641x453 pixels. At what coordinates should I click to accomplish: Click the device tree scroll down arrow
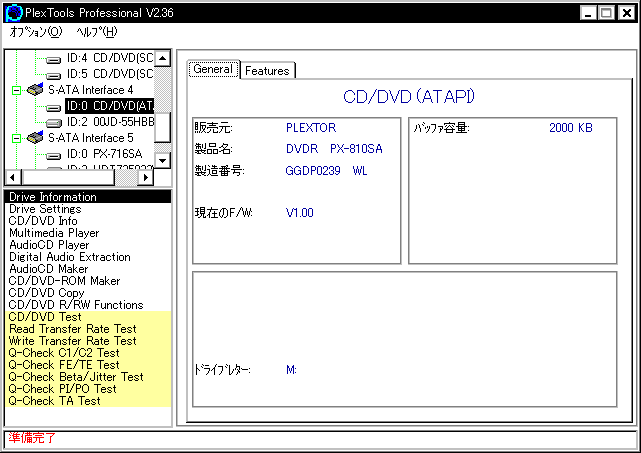tap(163, 161)
